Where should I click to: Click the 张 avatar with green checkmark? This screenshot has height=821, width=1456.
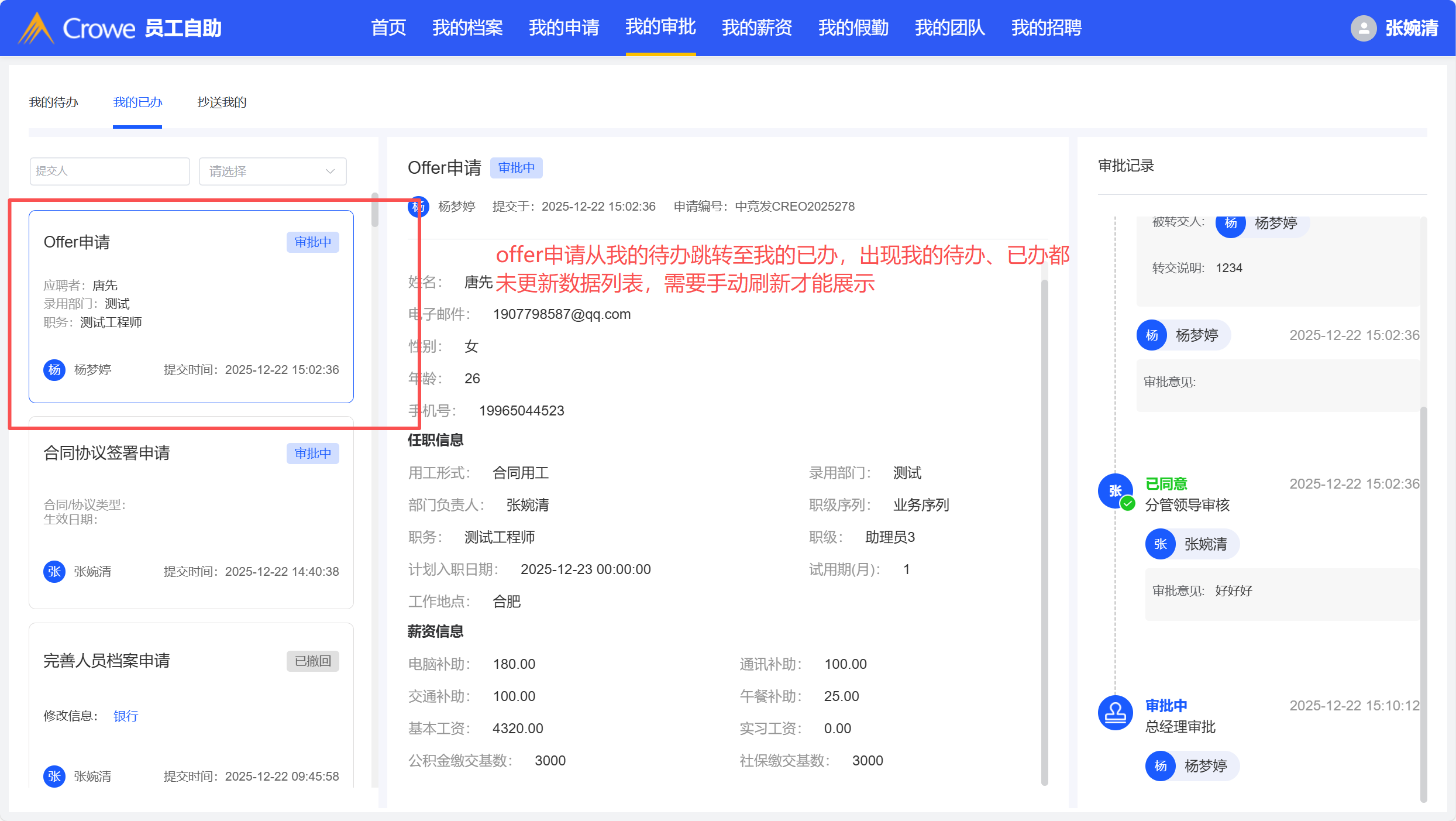point(1115,491)
